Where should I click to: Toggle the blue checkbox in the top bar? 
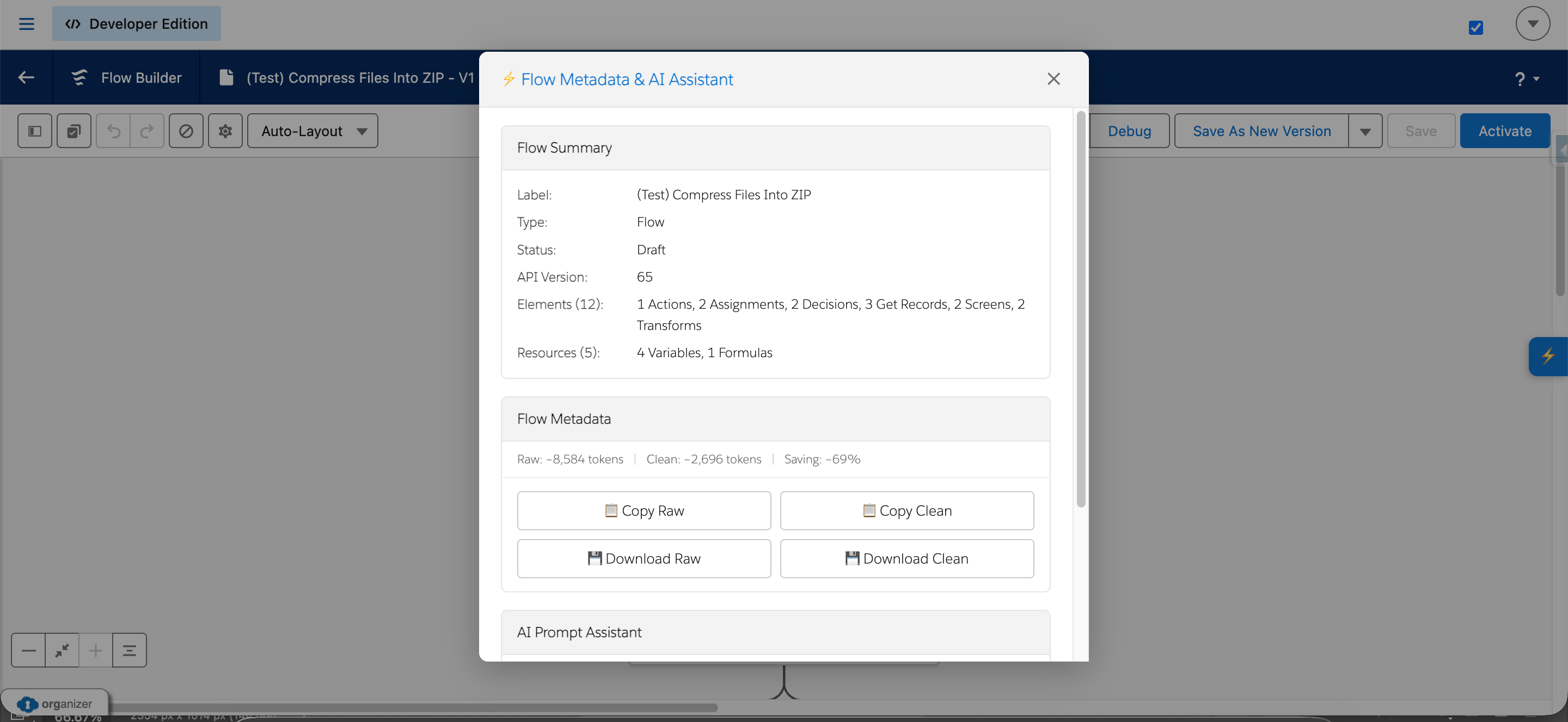(1475, 27)
